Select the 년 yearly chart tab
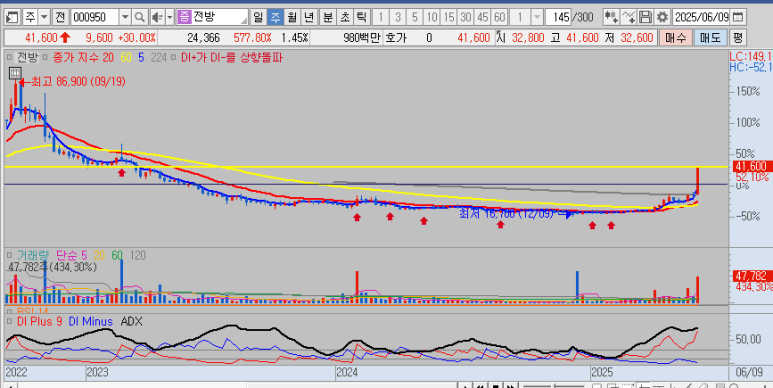773x388 pixels. [x=309, y=18]
